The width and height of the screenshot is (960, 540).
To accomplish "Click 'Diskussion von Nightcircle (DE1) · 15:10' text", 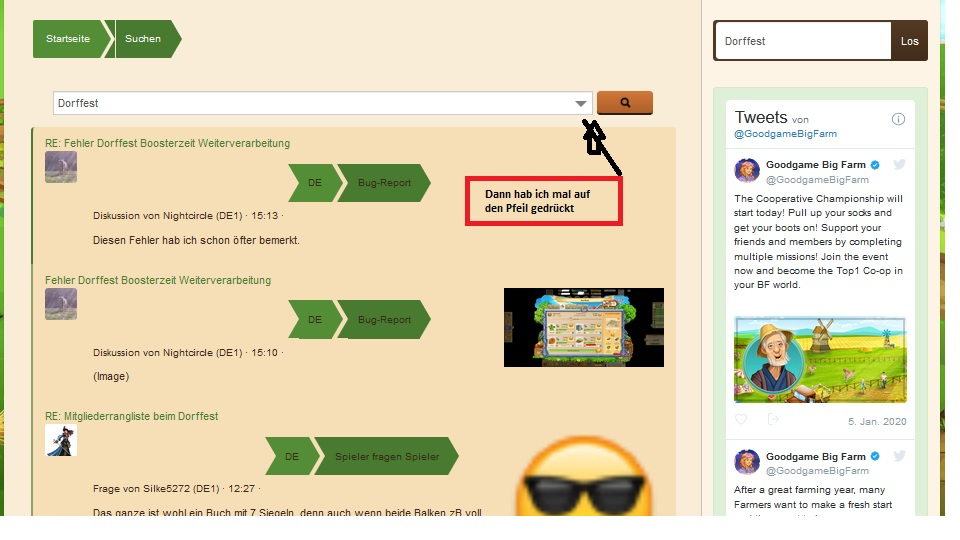I will tap(188, 353).
